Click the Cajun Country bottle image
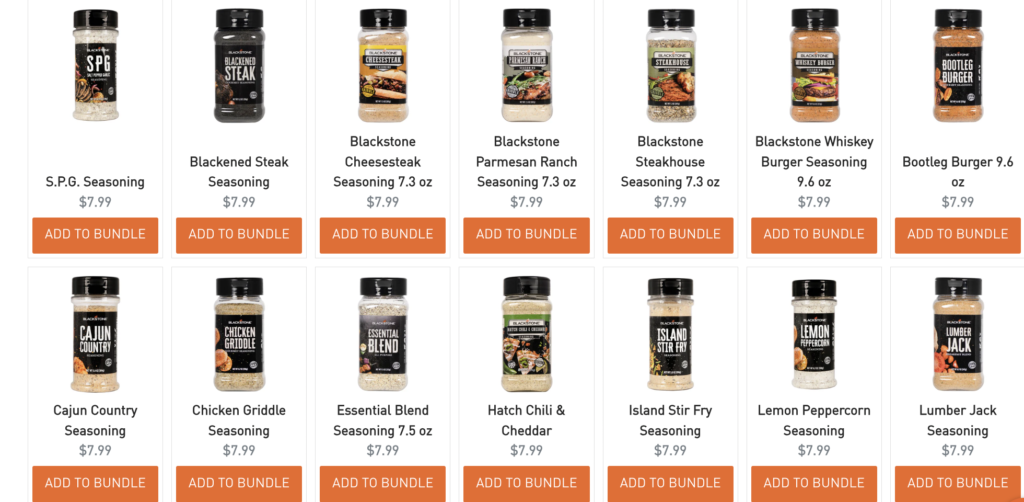 [95, 334]
